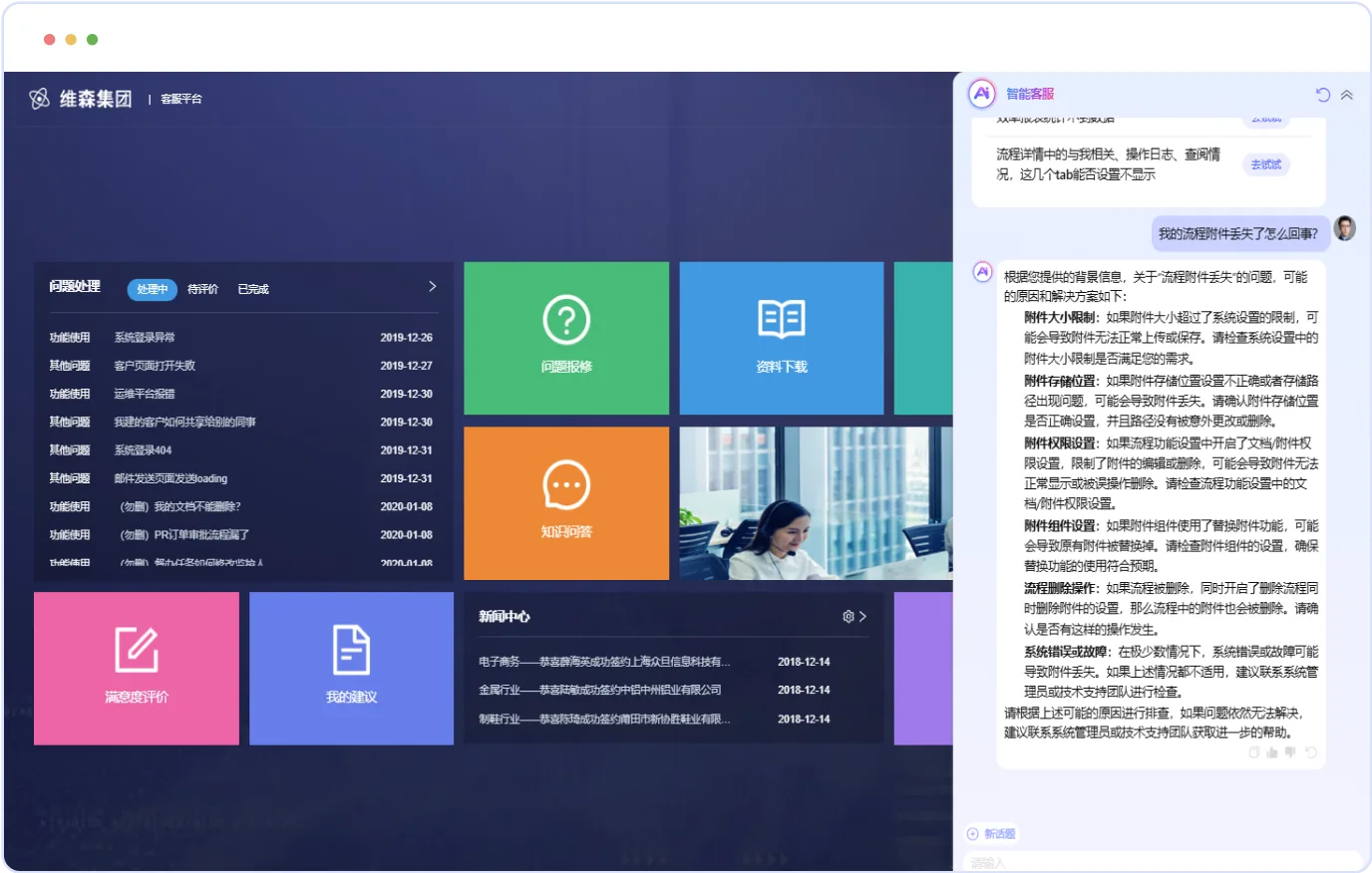Copy the AI answer with the copy icon
The image size is (1372, 873).
[x=1254, y=752]
